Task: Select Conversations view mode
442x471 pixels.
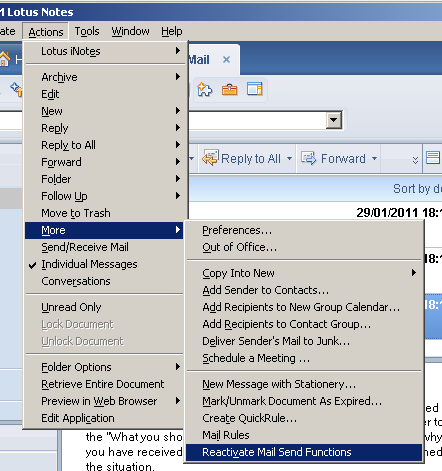Action: [x=104, y=281]
